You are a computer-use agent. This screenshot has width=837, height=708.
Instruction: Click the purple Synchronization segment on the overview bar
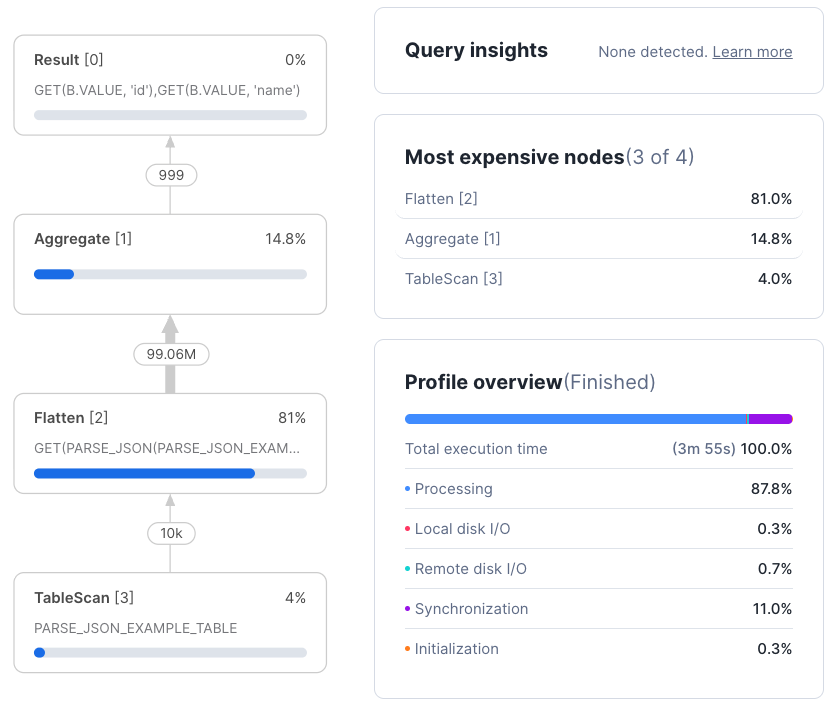click(770, 419)
